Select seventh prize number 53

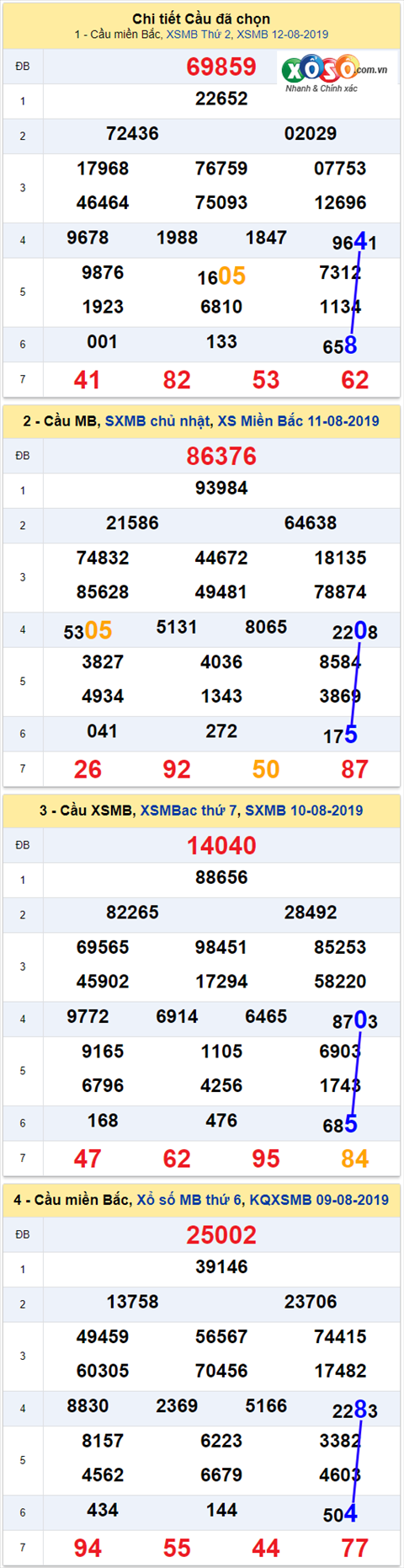[266, 380]
